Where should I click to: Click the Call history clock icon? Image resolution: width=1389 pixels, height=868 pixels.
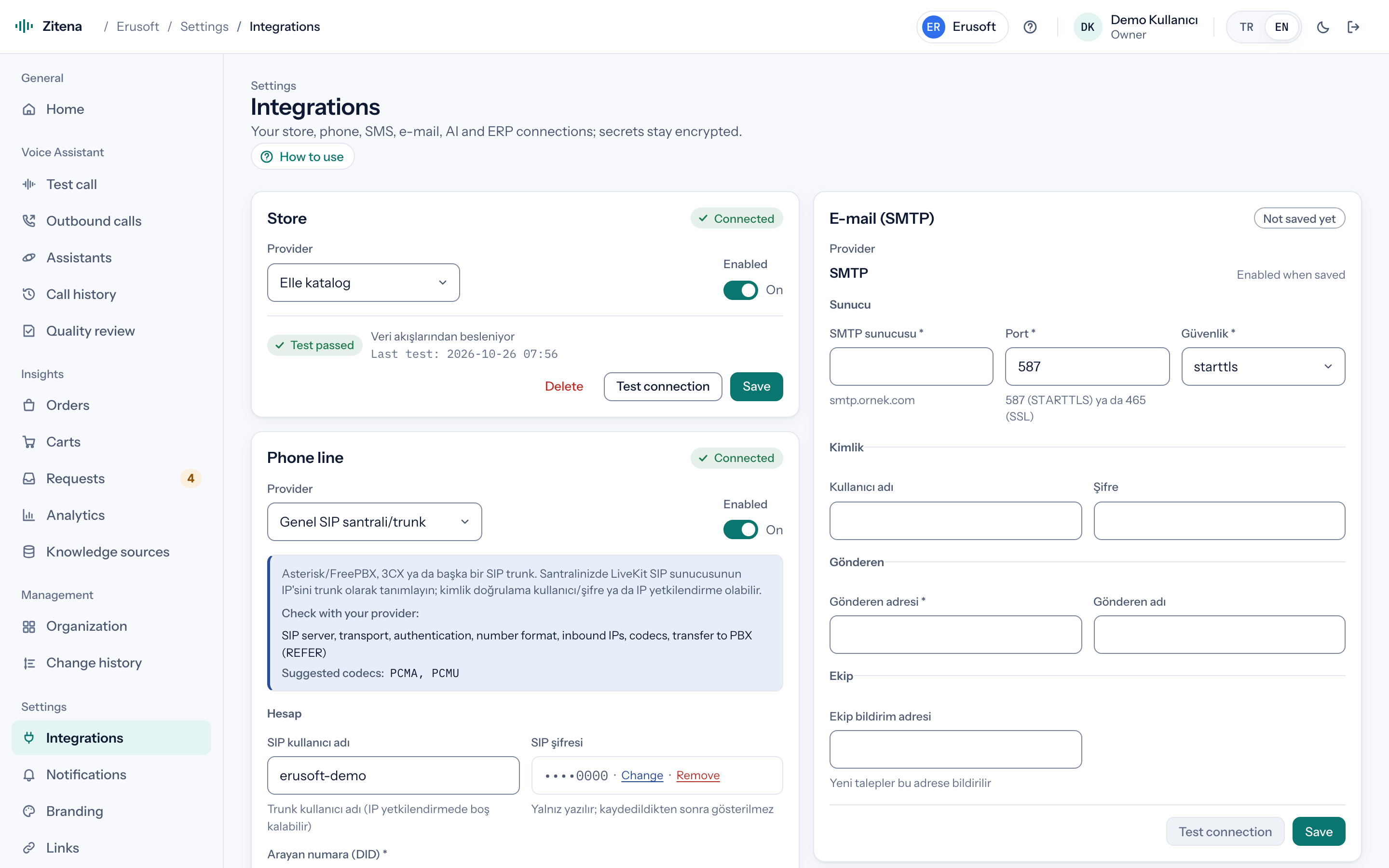click(x=29, y=295)
